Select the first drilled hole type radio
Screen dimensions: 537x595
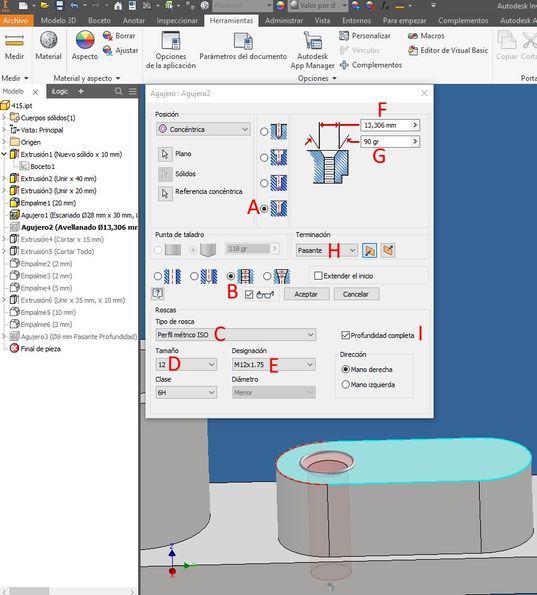[264, 132]
